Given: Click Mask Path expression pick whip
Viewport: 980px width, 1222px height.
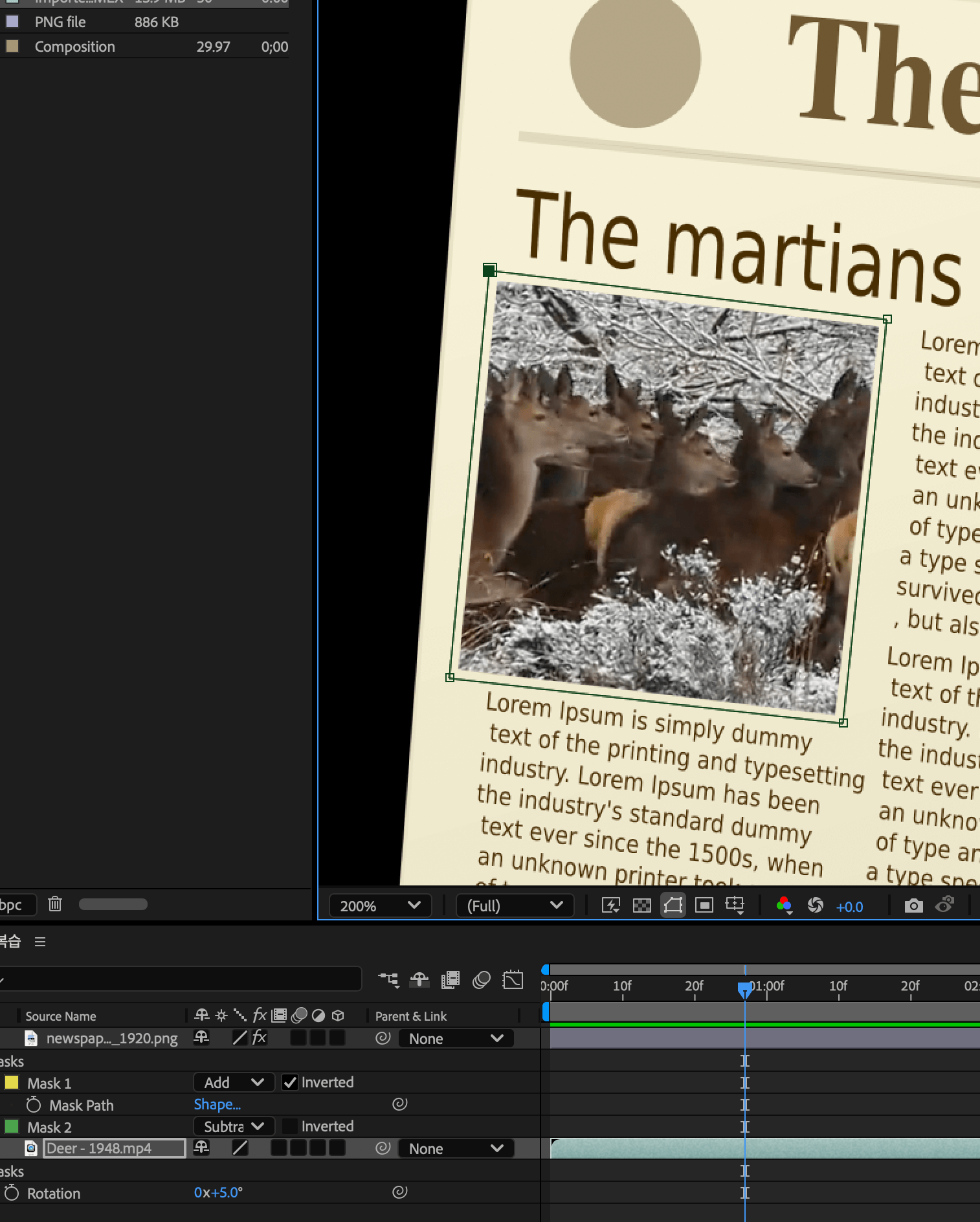Looking at the screenshot, I should tap(400, 1104).
